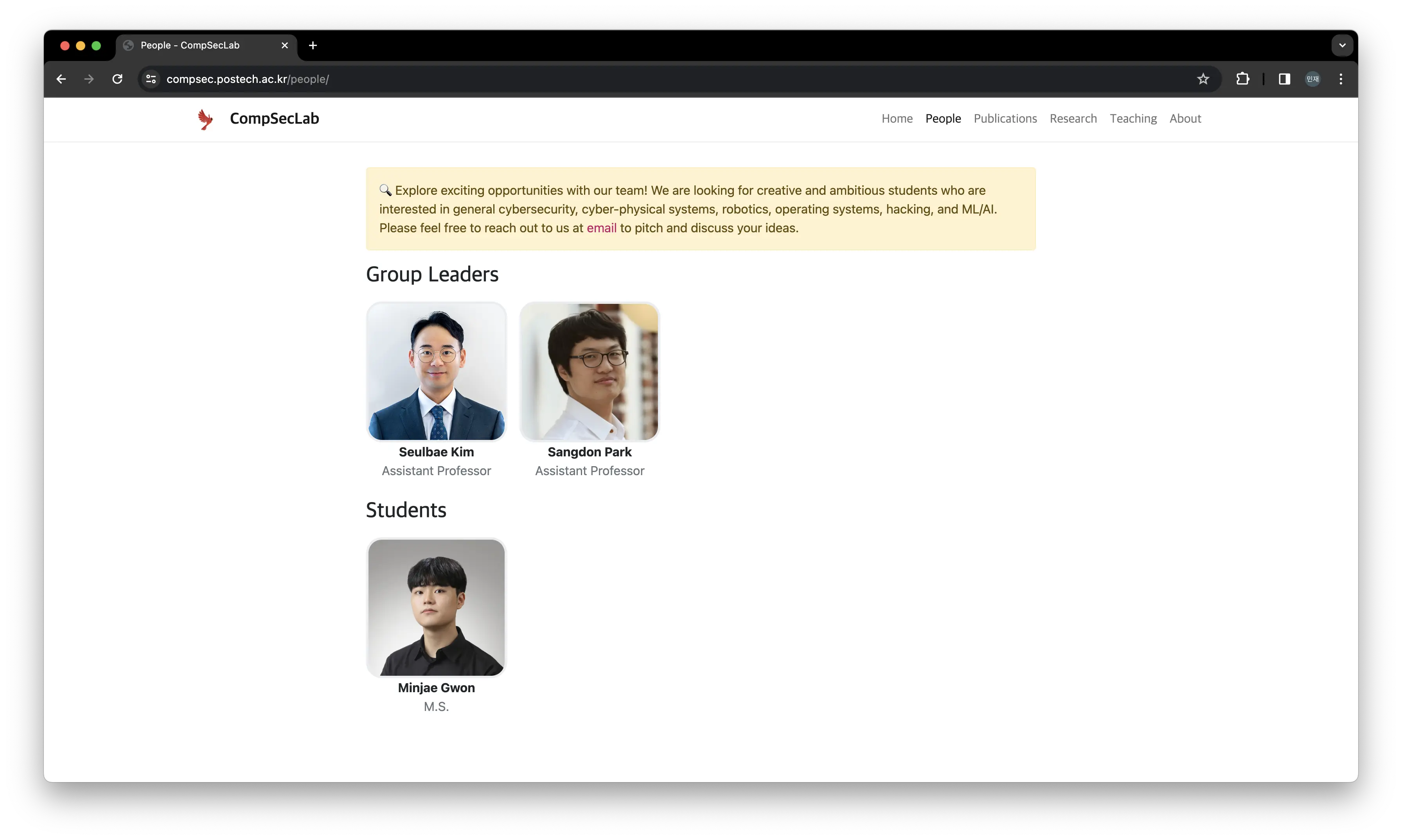
Task: Click the name Sangdon Park
Action: (x=590, y=452)
